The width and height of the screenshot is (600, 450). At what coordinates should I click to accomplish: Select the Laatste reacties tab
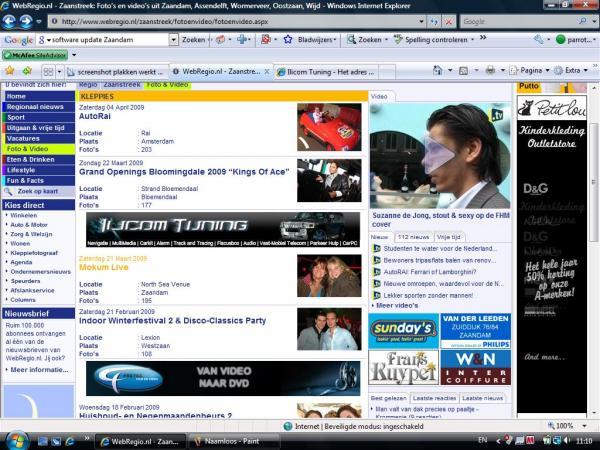(x=434, y=398)
